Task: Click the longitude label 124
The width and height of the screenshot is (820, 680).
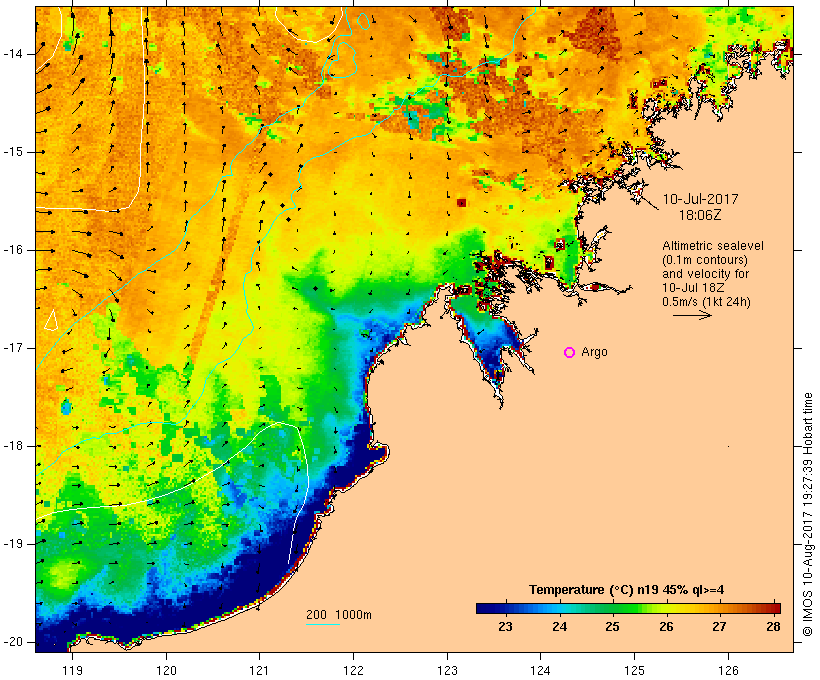Action: point(541,671)
